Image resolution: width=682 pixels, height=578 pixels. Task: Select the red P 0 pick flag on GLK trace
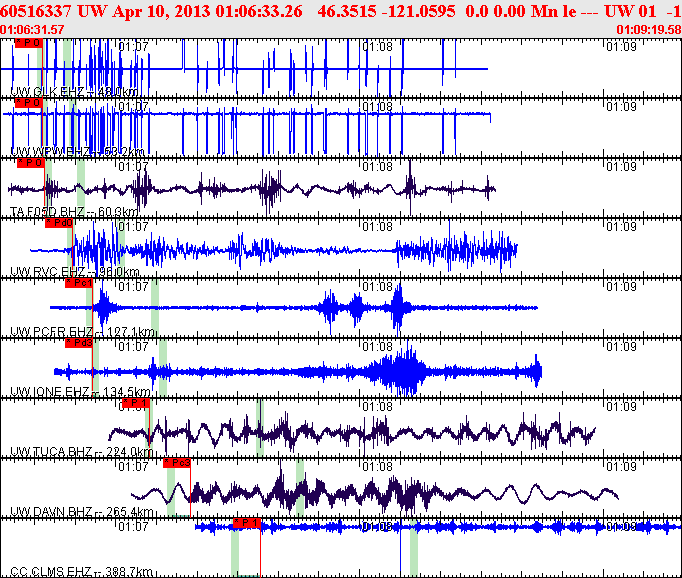click(x=29, y=43)
